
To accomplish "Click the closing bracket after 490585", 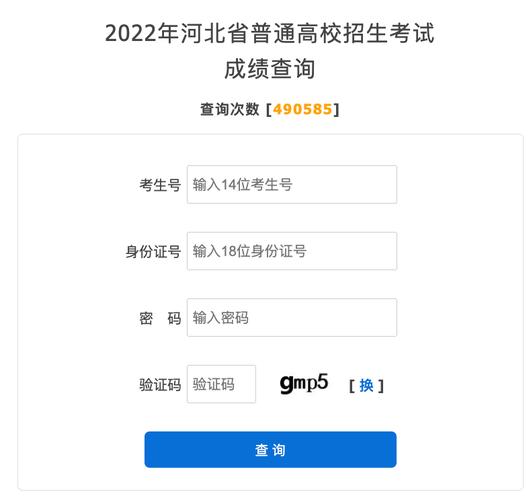I will [x=336, y=109].
